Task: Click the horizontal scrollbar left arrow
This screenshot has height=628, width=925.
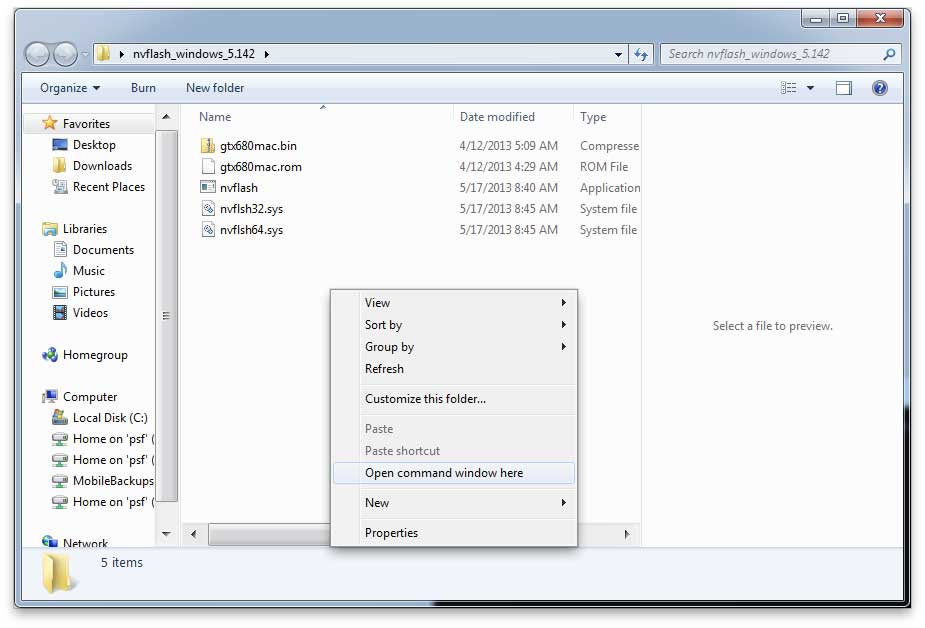Action: coord(193,534)
